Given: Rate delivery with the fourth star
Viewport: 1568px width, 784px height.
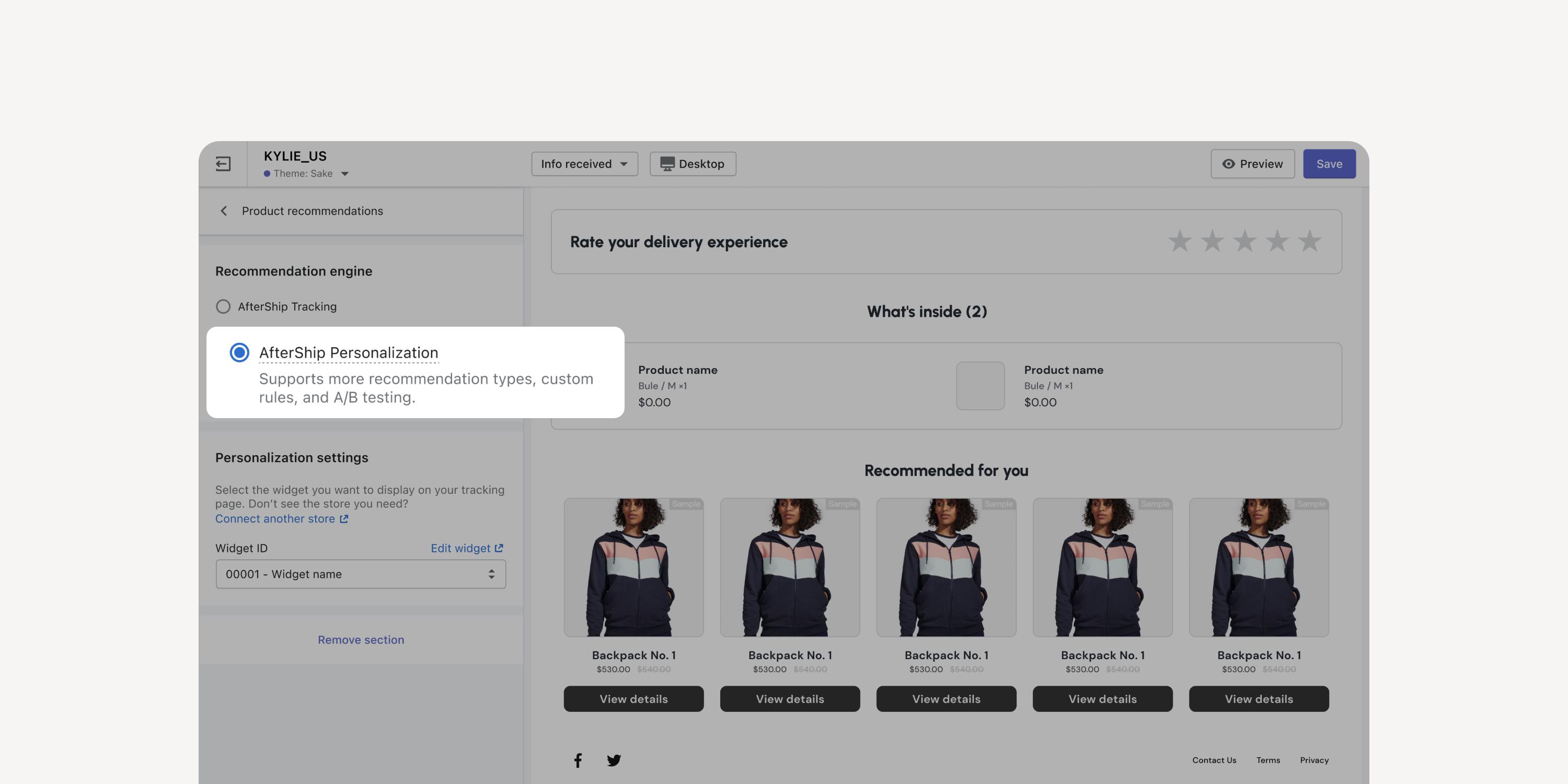Looking at the screenshot, I should [x=1277, y=241].
